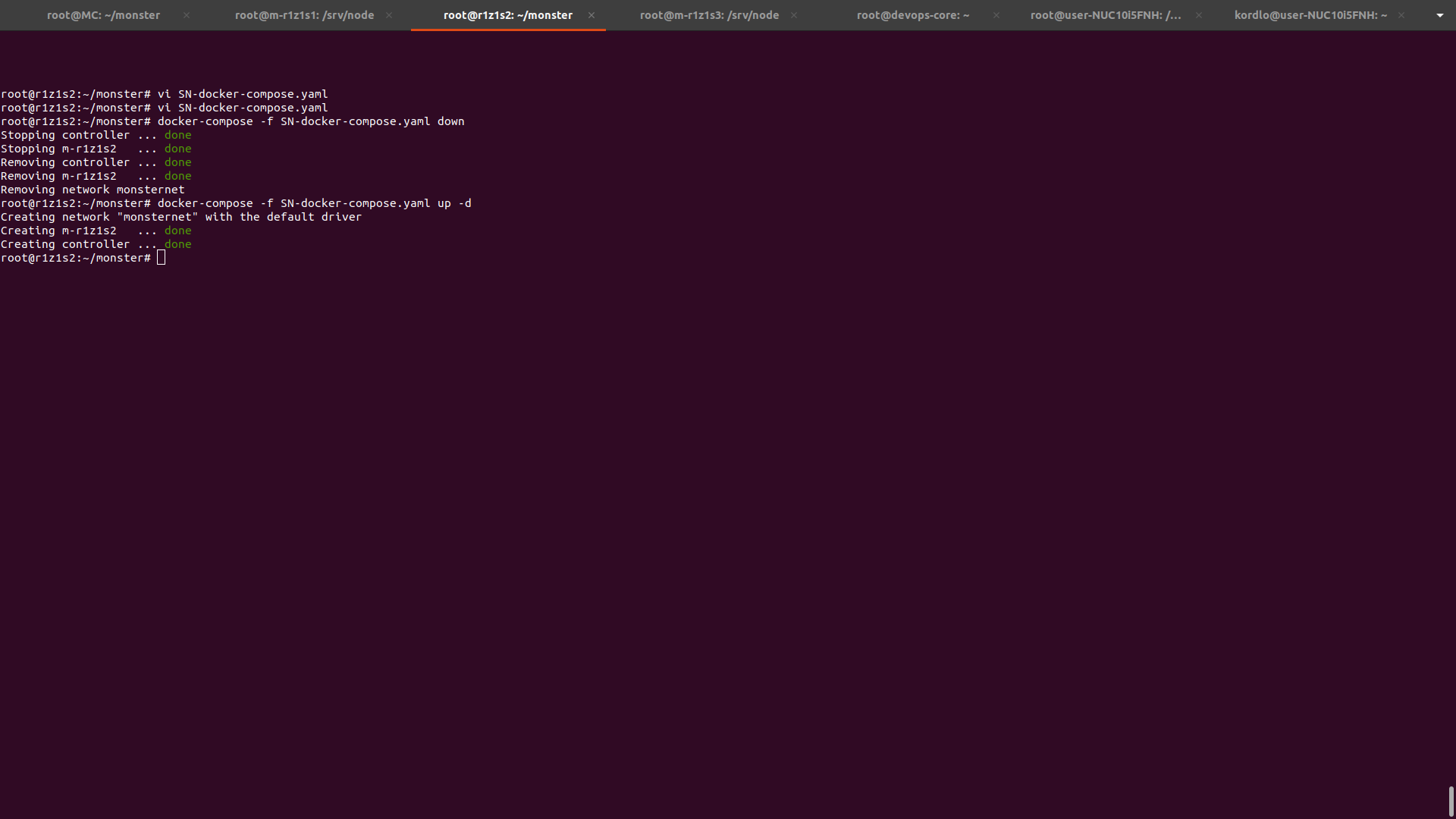
Task: Switch to root@devops-core tab
Action: [912, 15]
